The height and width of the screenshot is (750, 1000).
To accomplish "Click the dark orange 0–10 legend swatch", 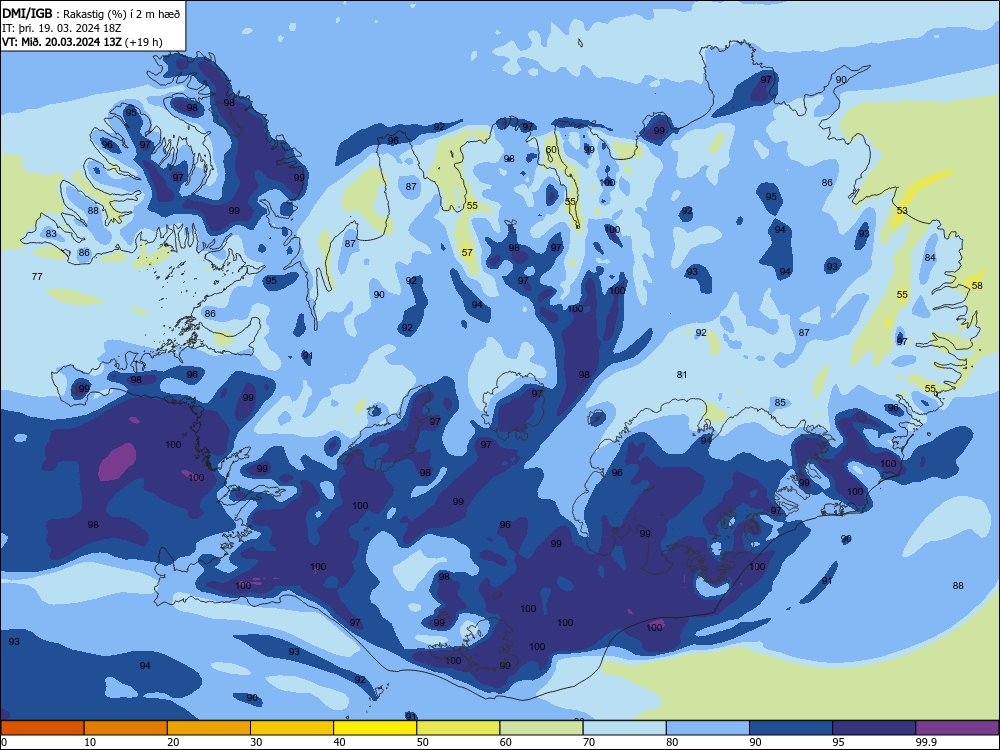I will pyautogui.click(x=42, y=728).
